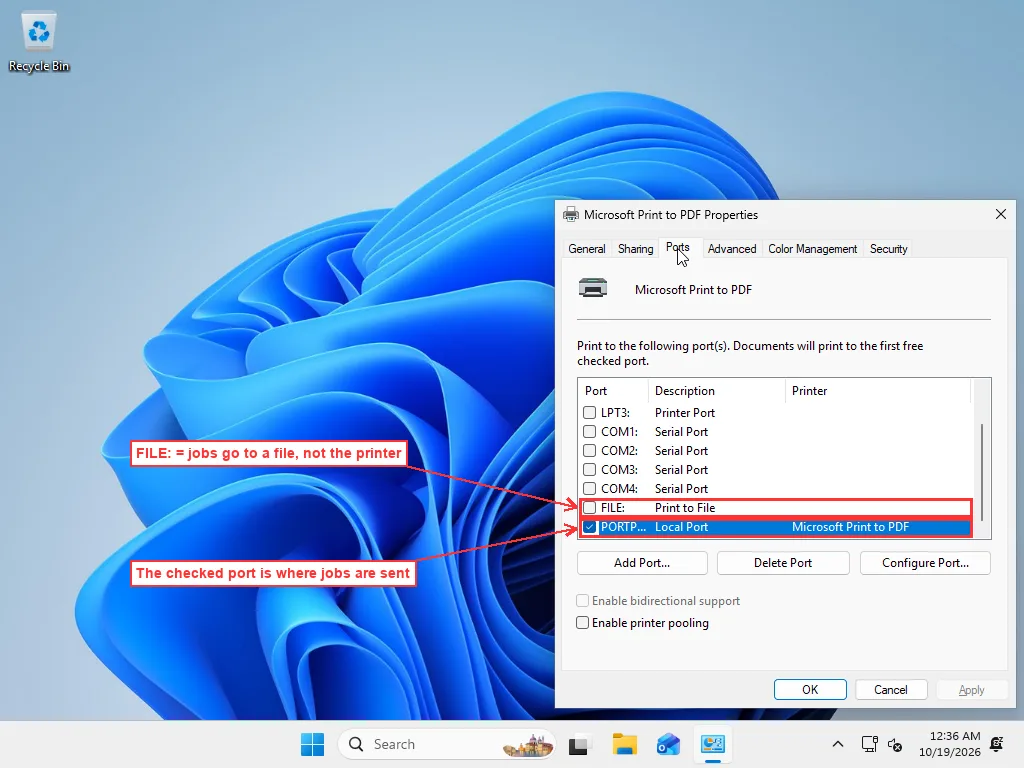Enable printer pooling checkbox

pos(582,622)
